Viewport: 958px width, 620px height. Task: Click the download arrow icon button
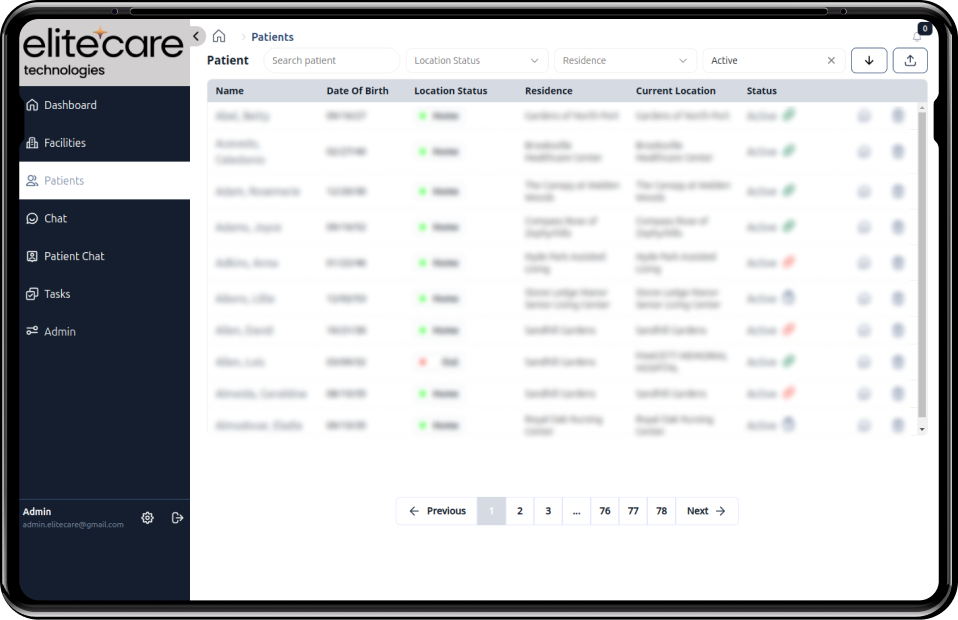pos(869,60)
